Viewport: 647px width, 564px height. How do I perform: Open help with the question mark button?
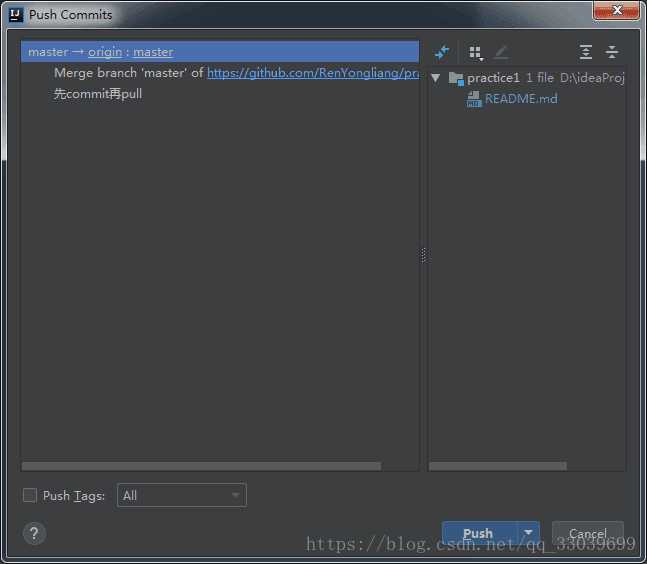tap(34, 533)
